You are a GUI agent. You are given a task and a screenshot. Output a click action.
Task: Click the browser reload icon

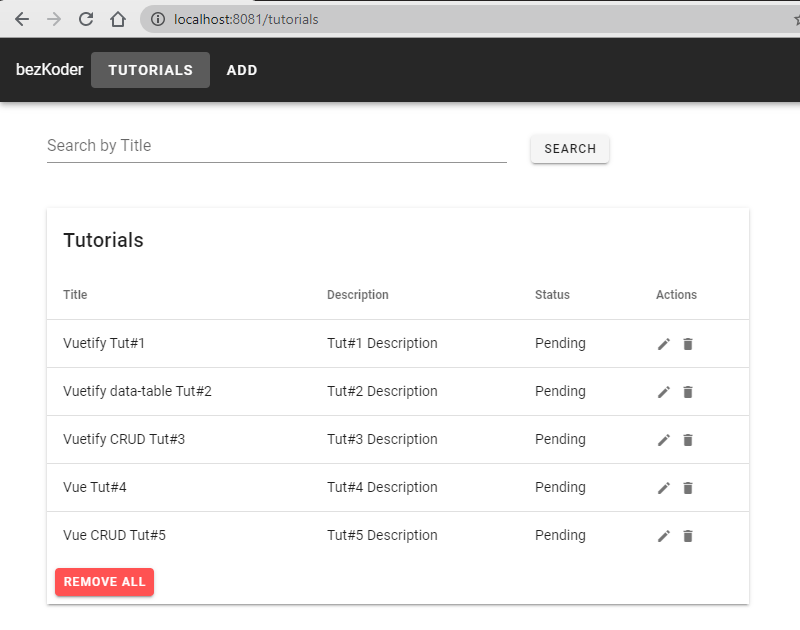coord(85,18)
